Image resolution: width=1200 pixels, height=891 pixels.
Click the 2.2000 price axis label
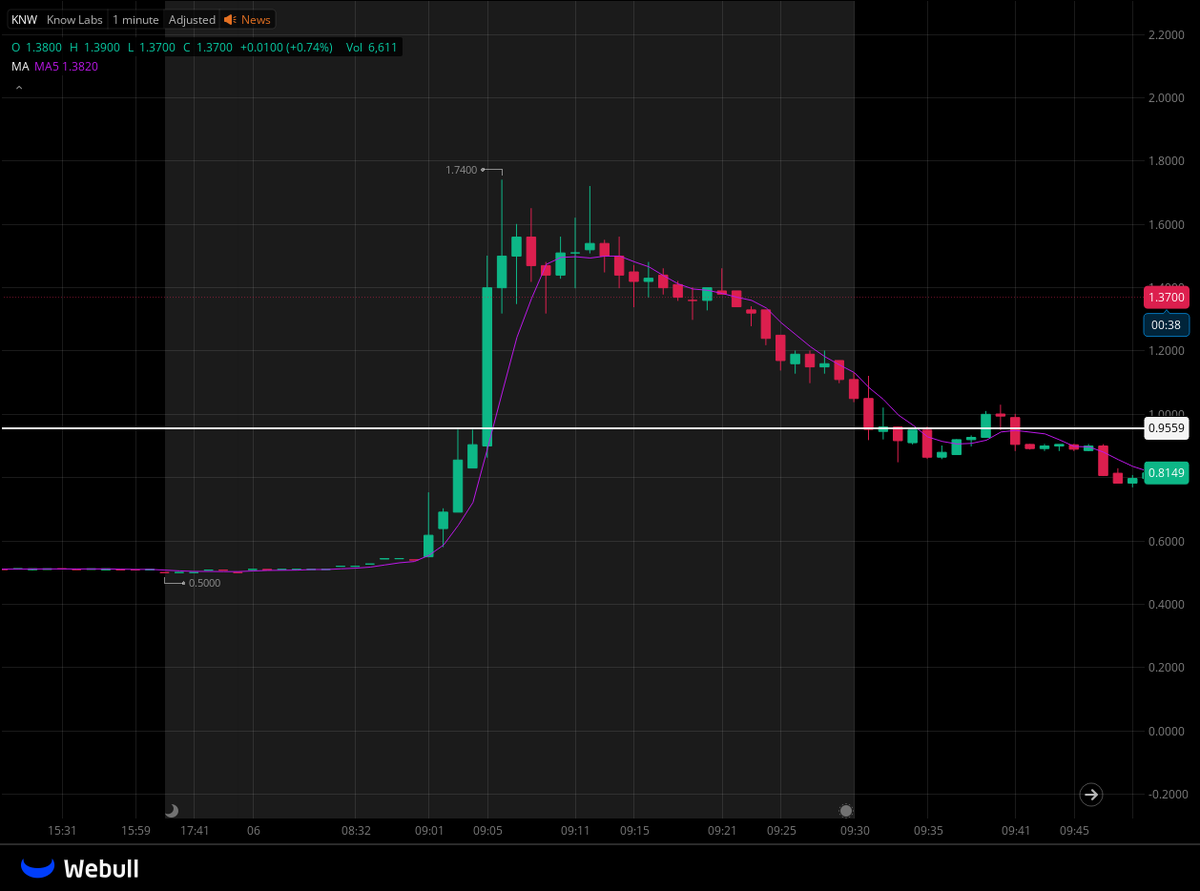[x=1166, y=35]
